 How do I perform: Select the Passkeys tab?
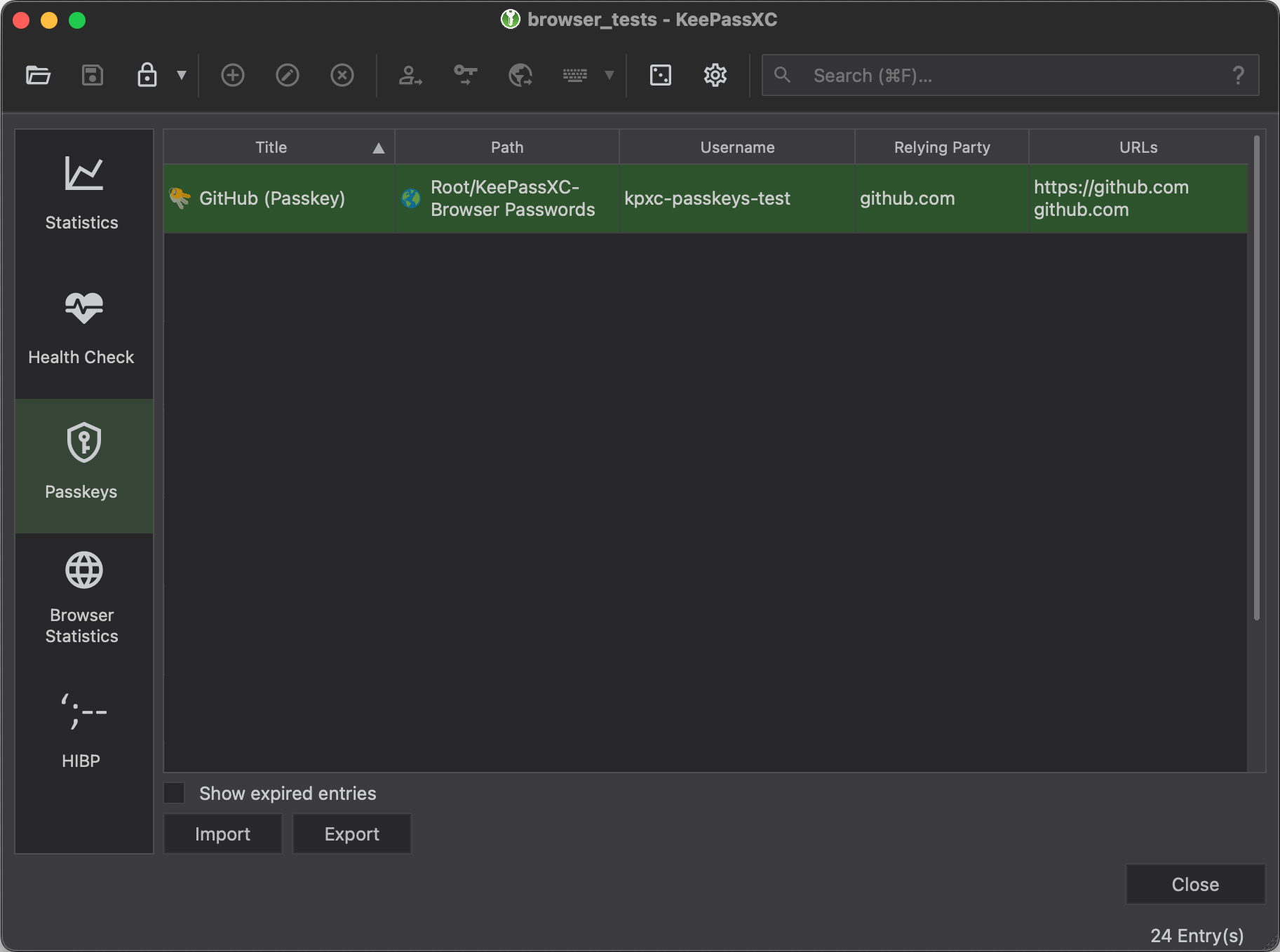(x=83, y=465)
